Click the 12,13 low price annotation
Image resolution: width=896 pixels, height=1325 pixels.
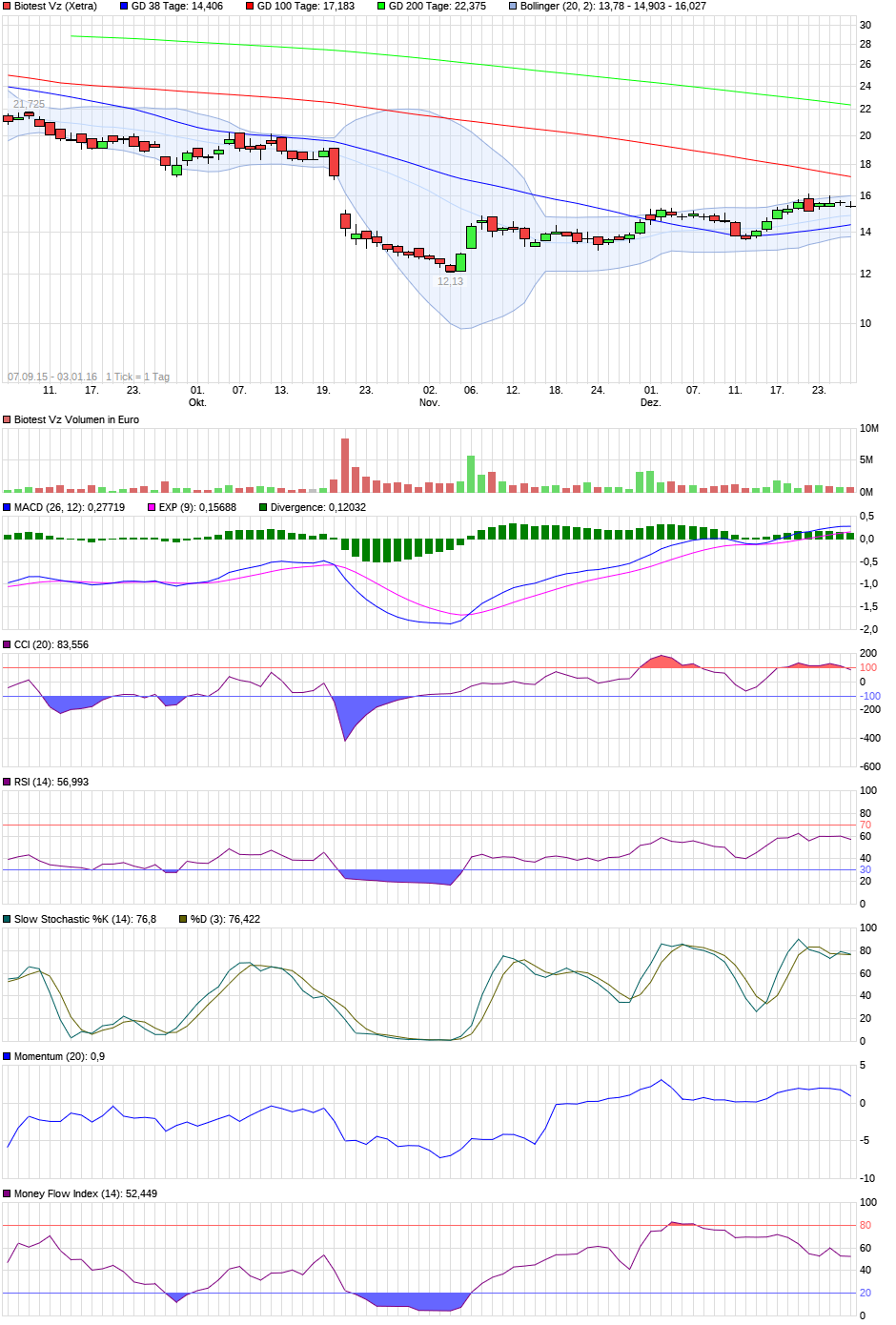pos(450,282)
